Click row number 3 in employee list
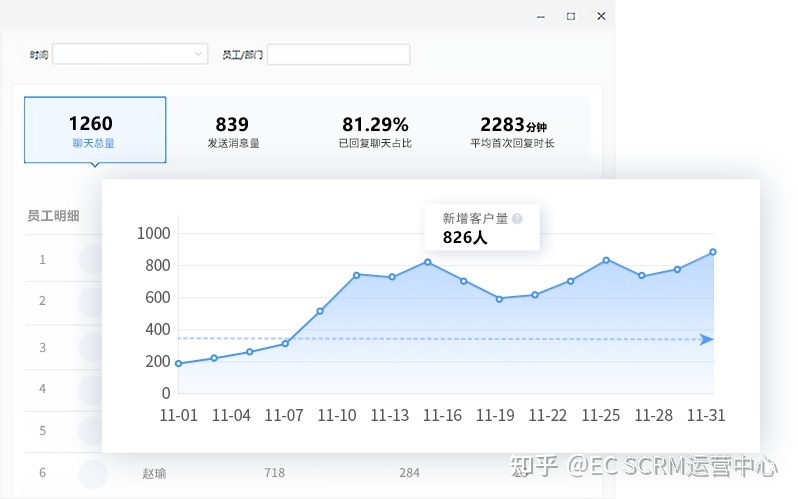This screenshot has width=798, height=499. pos(43,348)
